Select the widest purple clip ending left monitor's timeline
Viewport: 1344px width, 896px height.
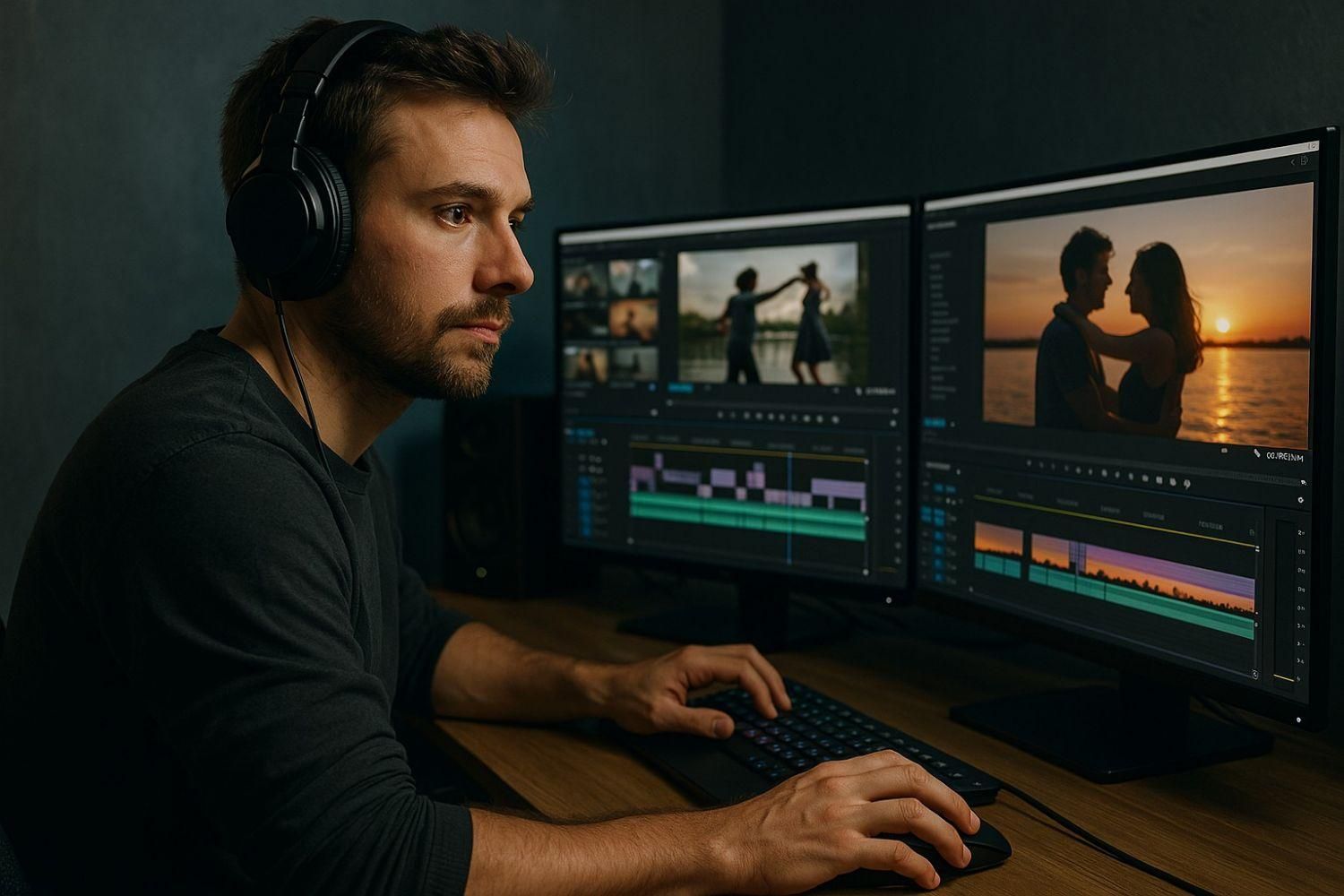coord(839,489)
